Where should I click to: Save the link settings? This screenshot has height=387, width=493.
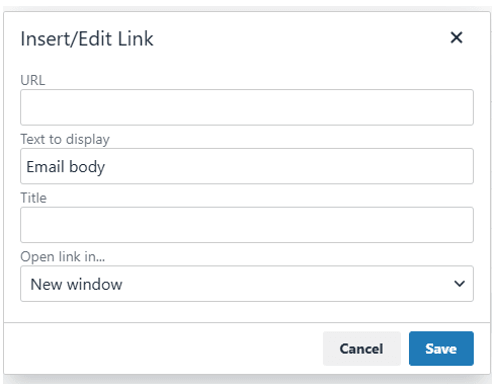pyautogui.click(x=441, y=348)
